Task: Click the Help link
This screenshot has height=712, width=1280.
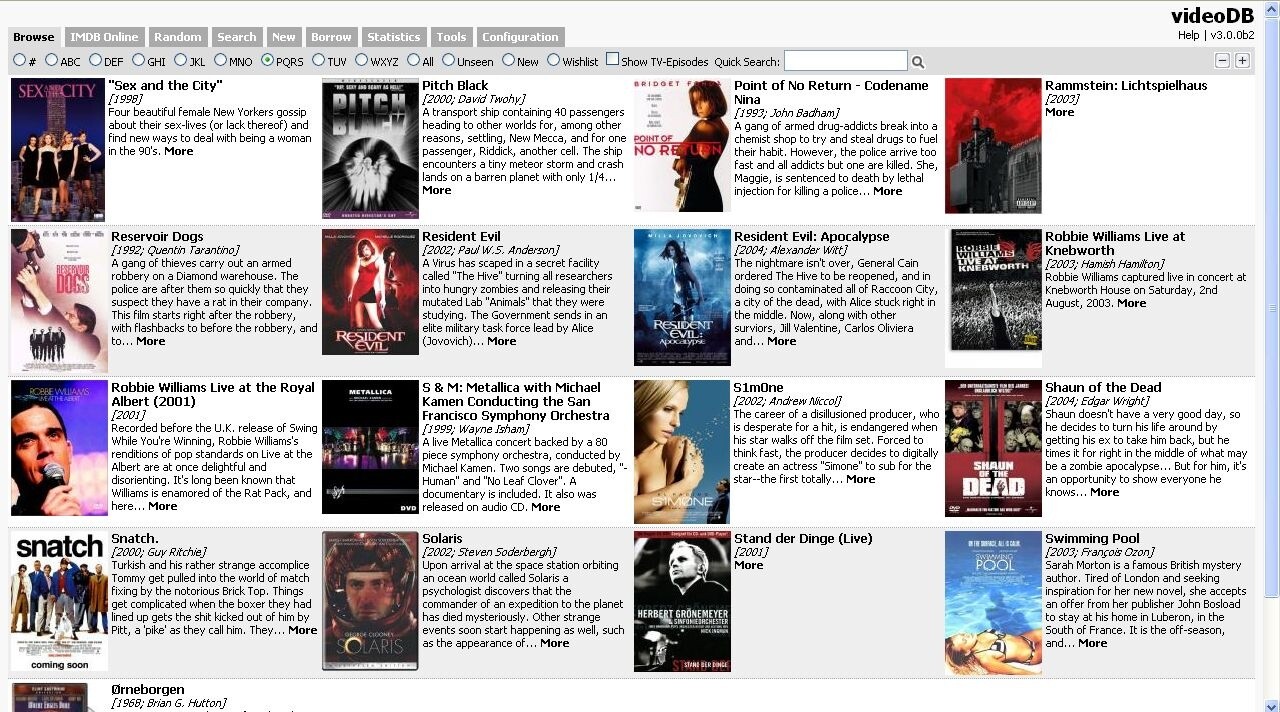Action: click(x=1188, y=34)
